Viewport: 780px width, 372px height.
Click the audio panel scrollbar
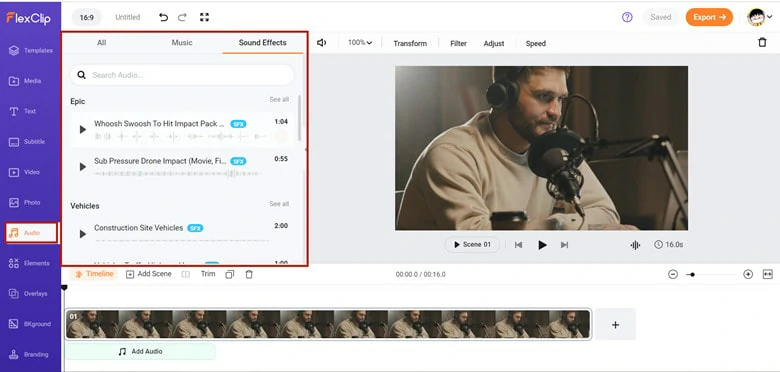(x=299, y=117)
